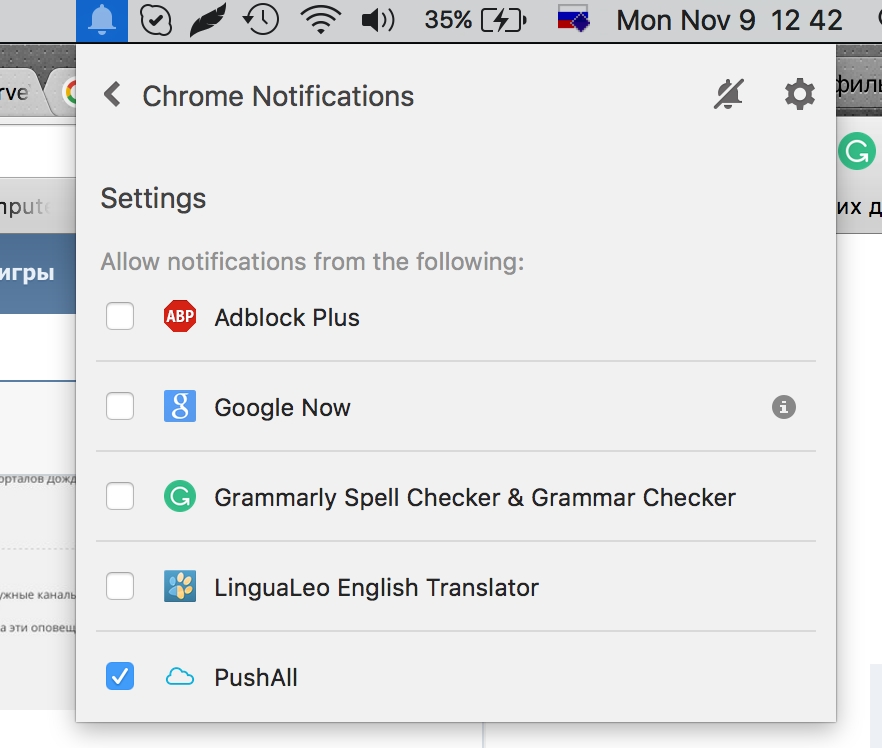The image size is (882, 748).
Task: Click the "игры" blue menu item
Action: coord(28,273)
